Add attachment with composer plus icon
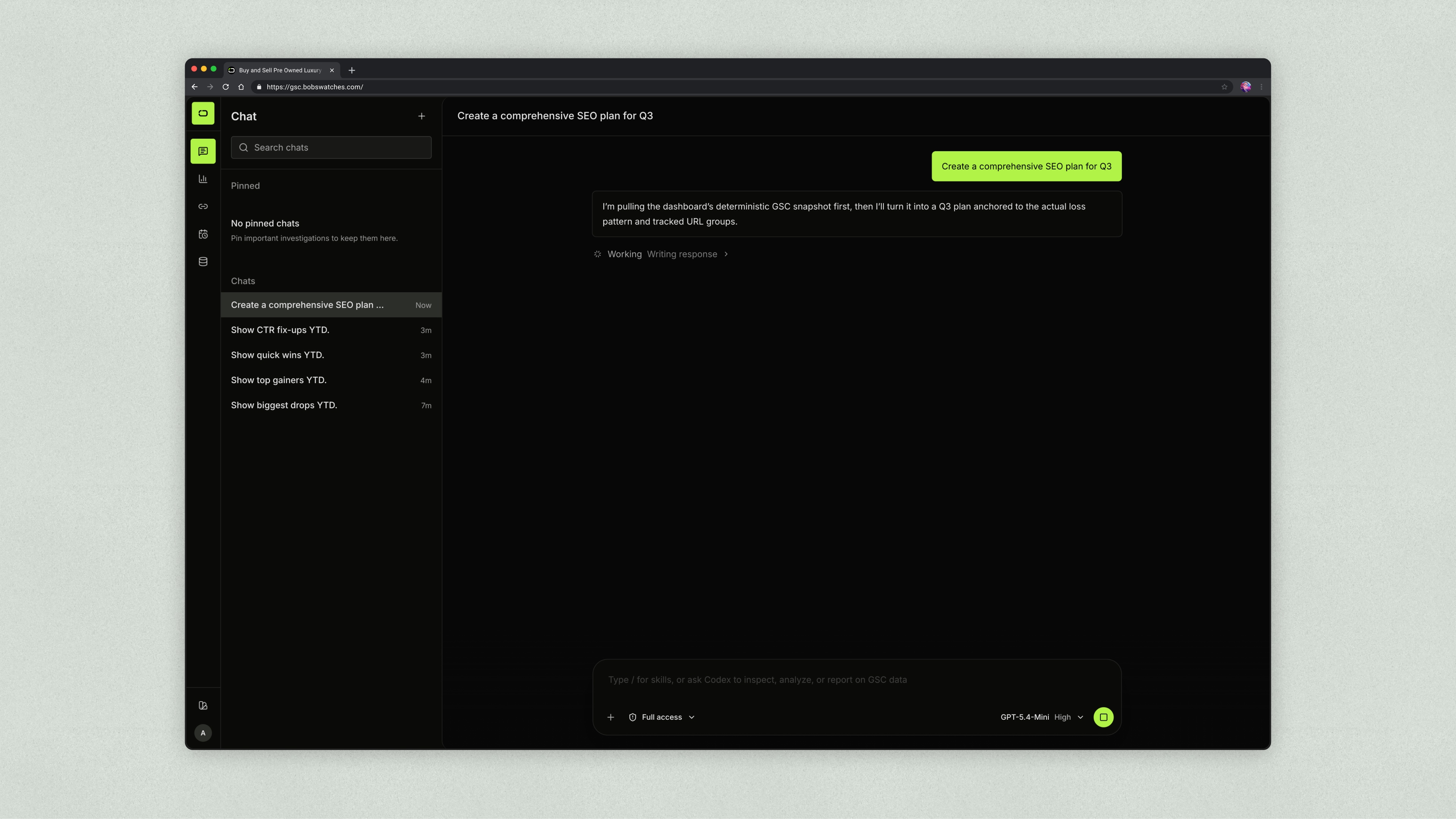 (x=610, y=717)
